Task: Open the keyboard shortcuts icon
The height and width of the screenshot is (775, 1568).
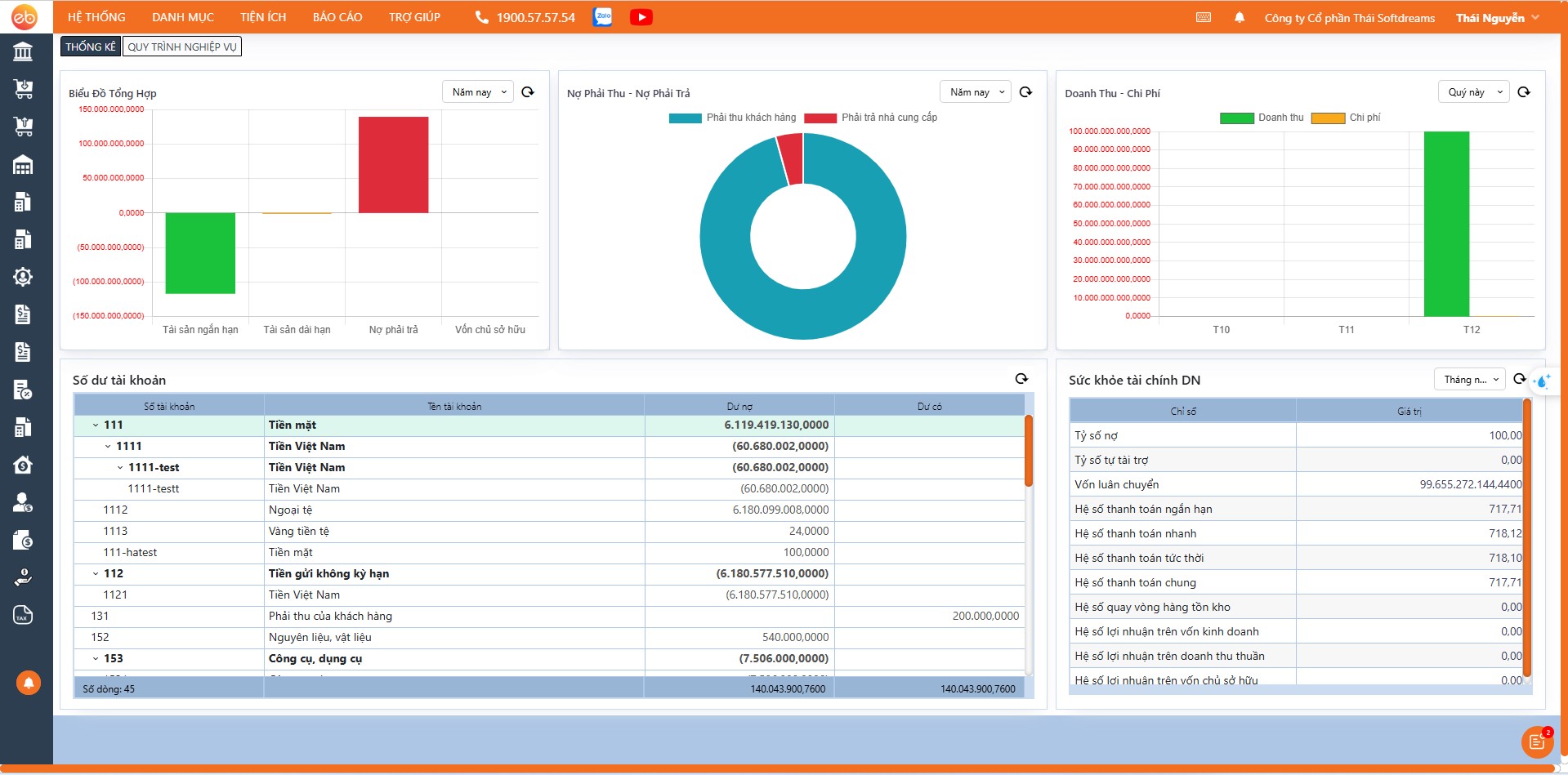Action: (1203, 17)
